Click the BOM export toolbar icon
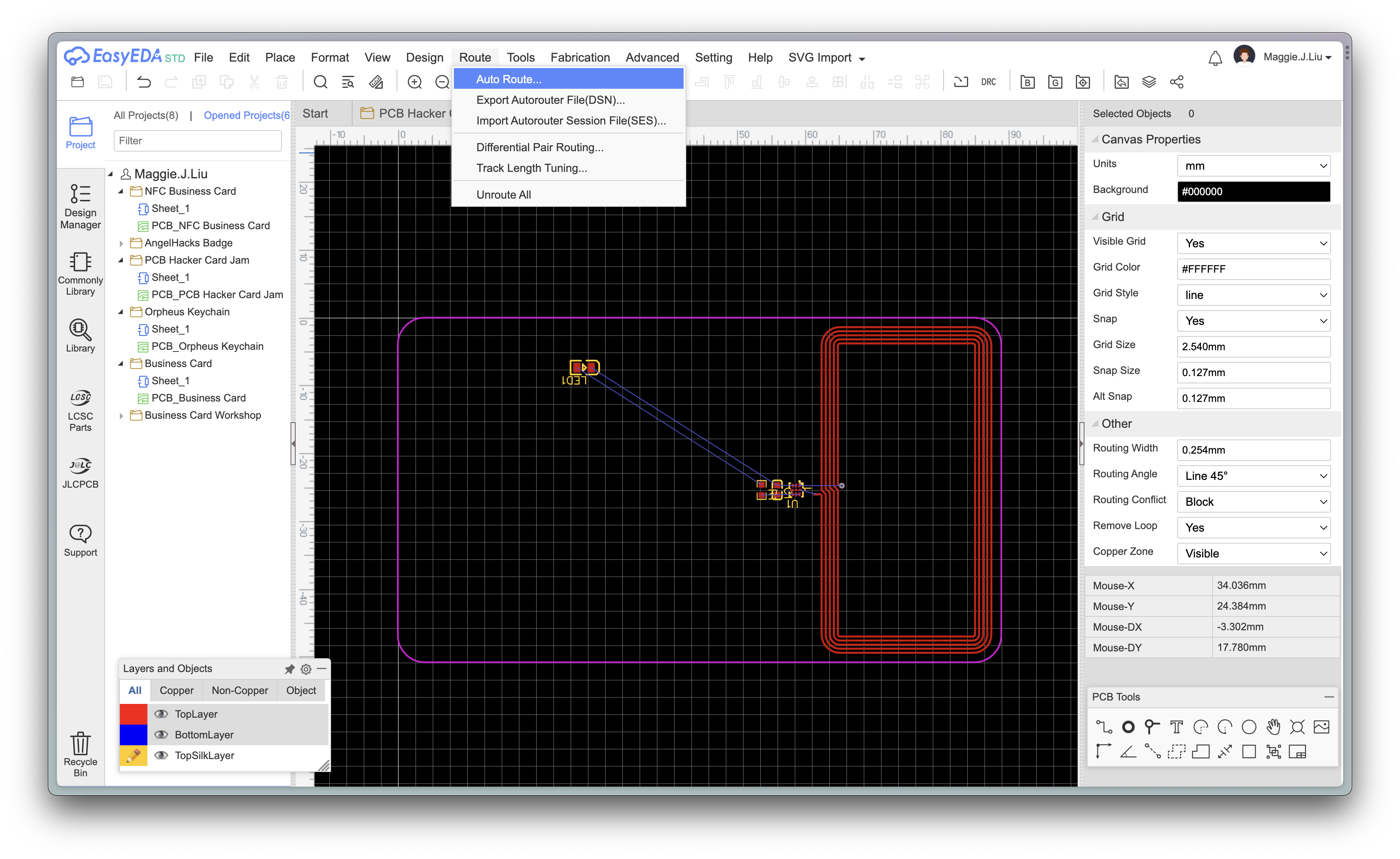Image resolution: width=1400 pixels, height=859 pixels. pos(1027,82)
